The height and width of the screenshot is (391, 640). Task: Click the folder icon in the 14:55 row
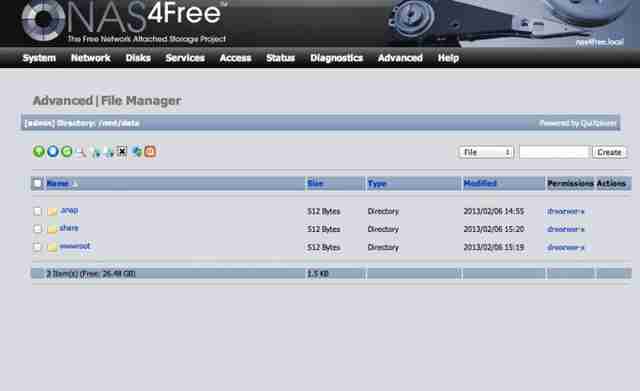point(52,211)
